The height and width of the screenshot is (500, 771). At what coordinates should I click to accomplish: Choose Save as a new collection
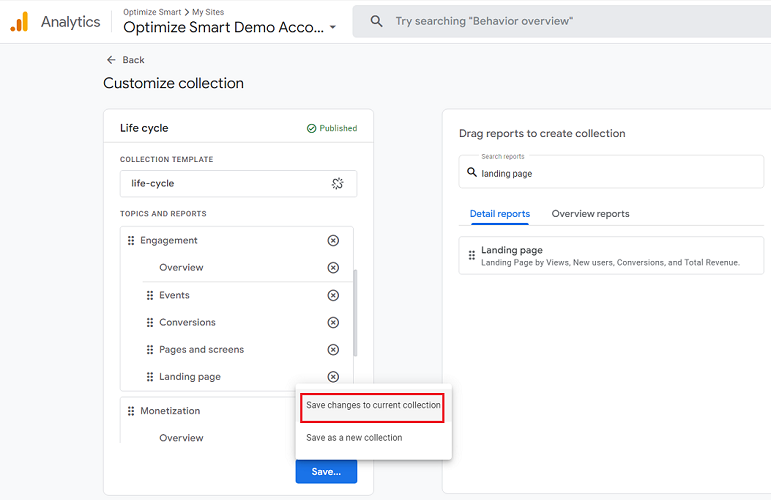(x=373, y=438)
